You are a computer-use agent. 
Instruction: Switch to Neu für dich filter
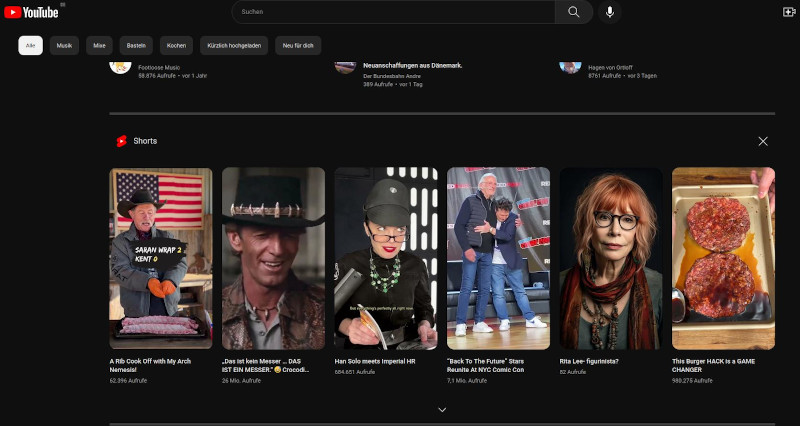299,46
